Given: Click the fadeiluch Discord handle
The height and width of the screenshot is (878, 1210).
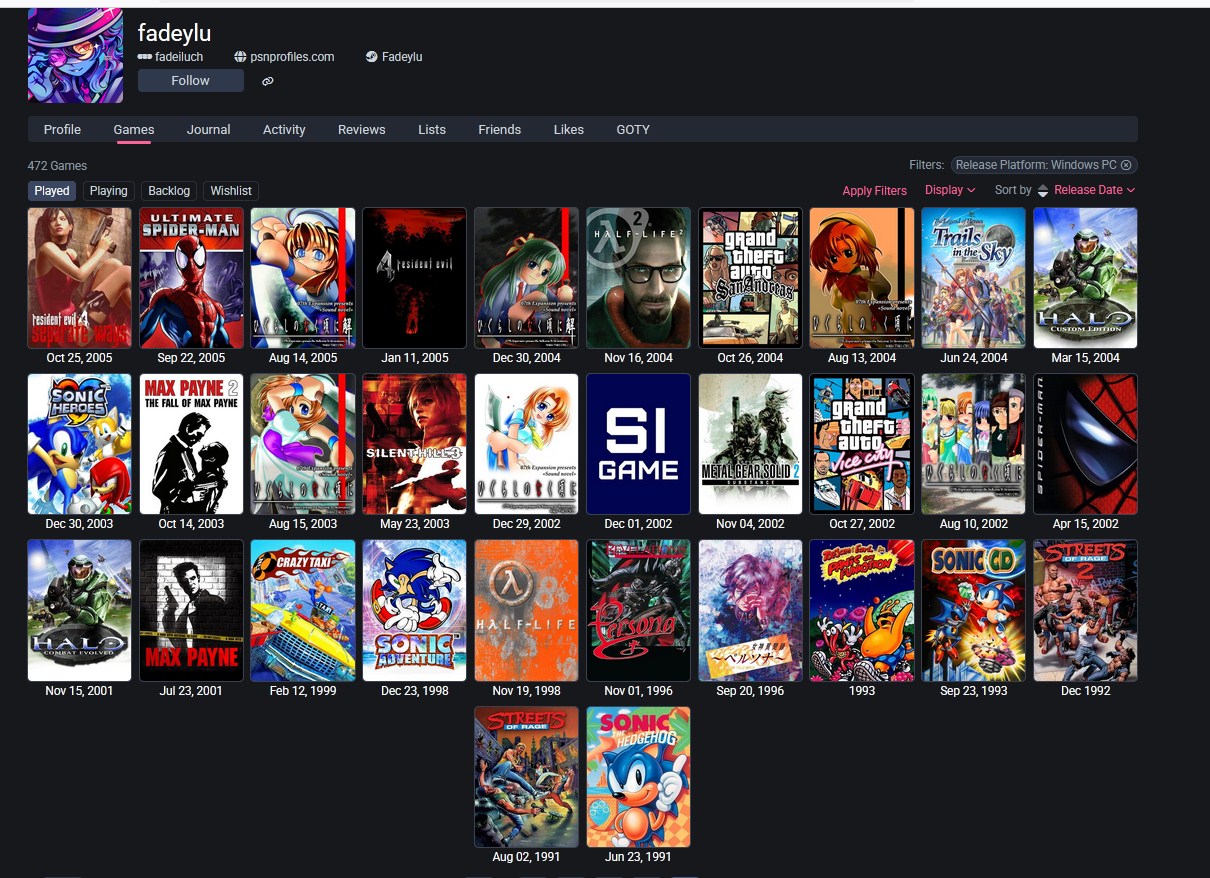Looking at the screenshot, I should coord(179,57).
